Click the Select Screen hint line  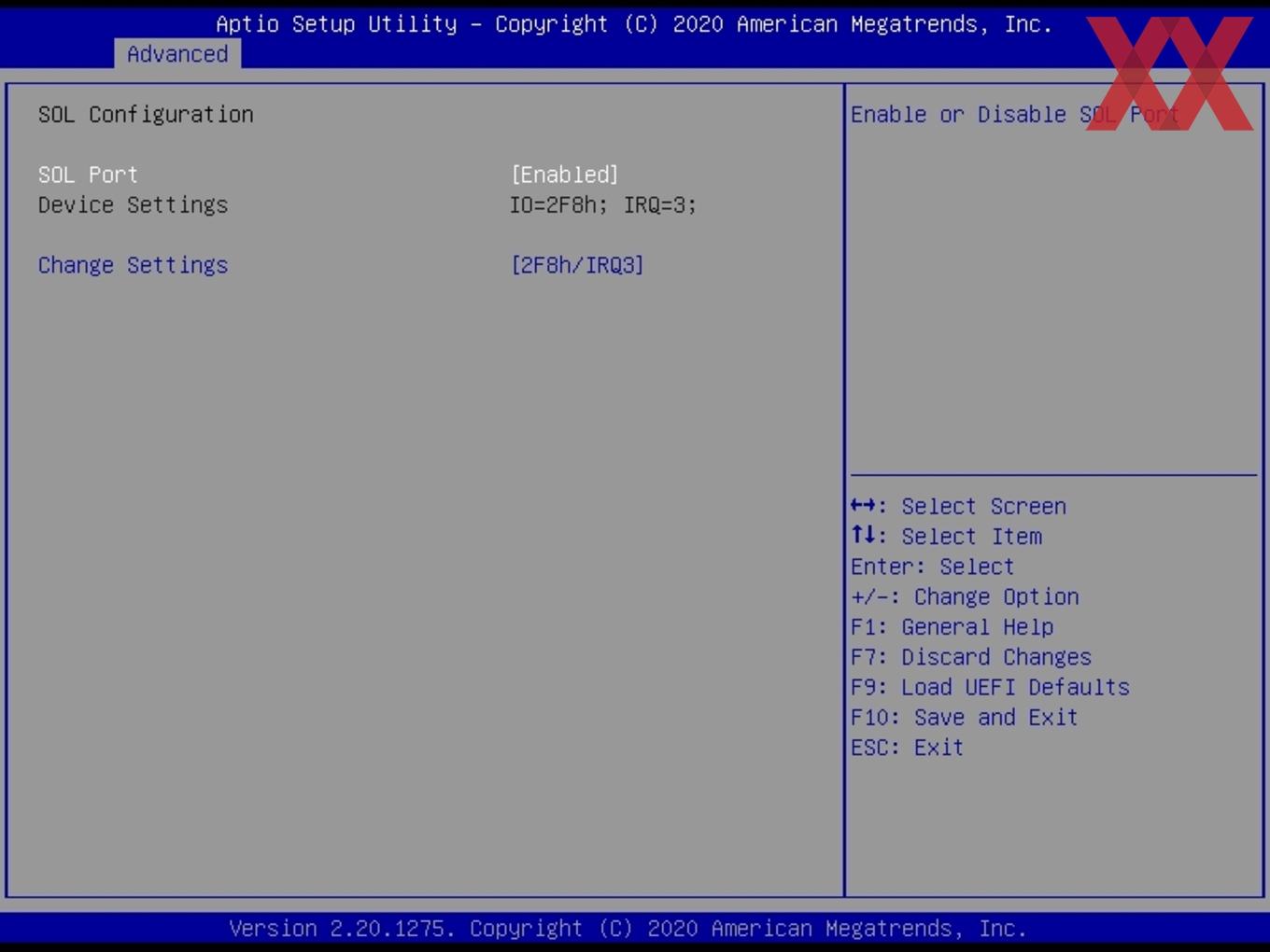click(958, 506)
